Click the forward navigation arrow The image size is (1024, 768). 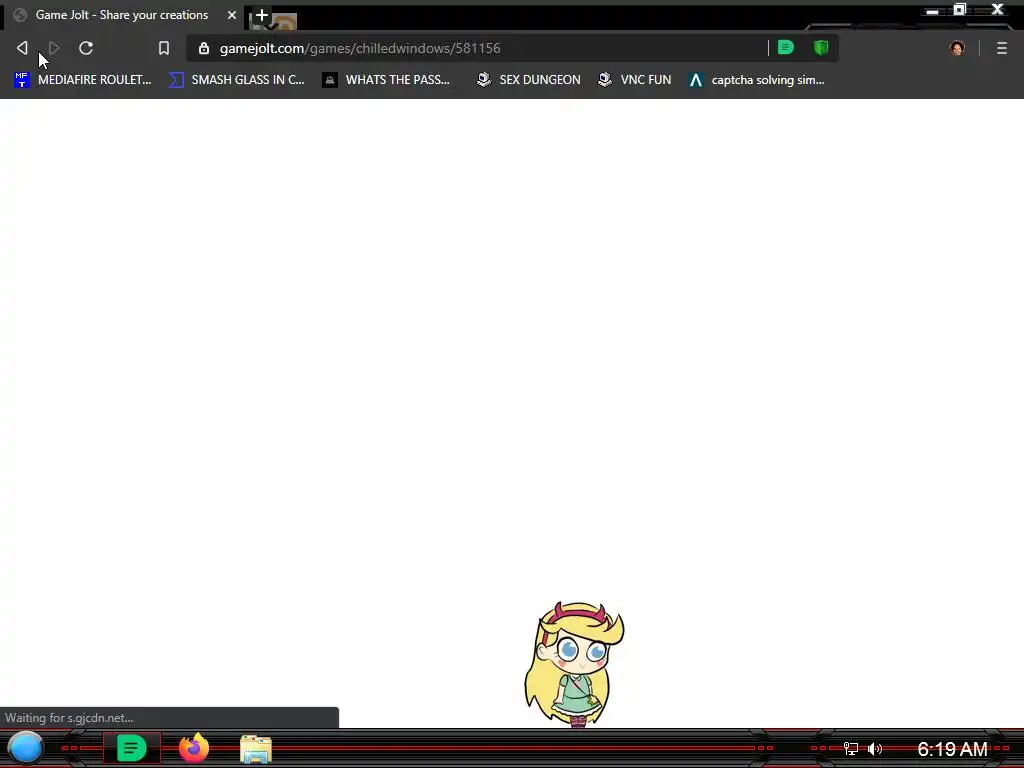[54, 48]
